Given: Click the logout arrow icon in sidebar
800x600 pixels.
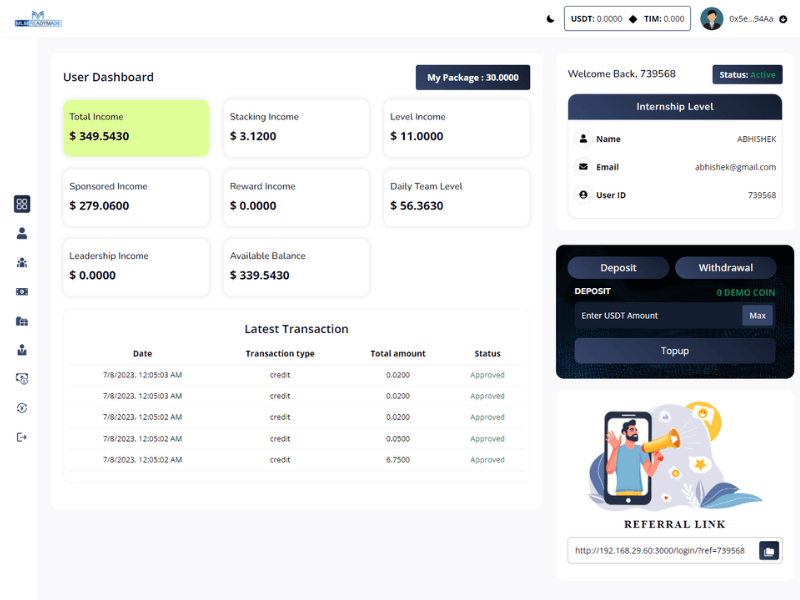Looking at the screenshot, I should click(22, 437).
